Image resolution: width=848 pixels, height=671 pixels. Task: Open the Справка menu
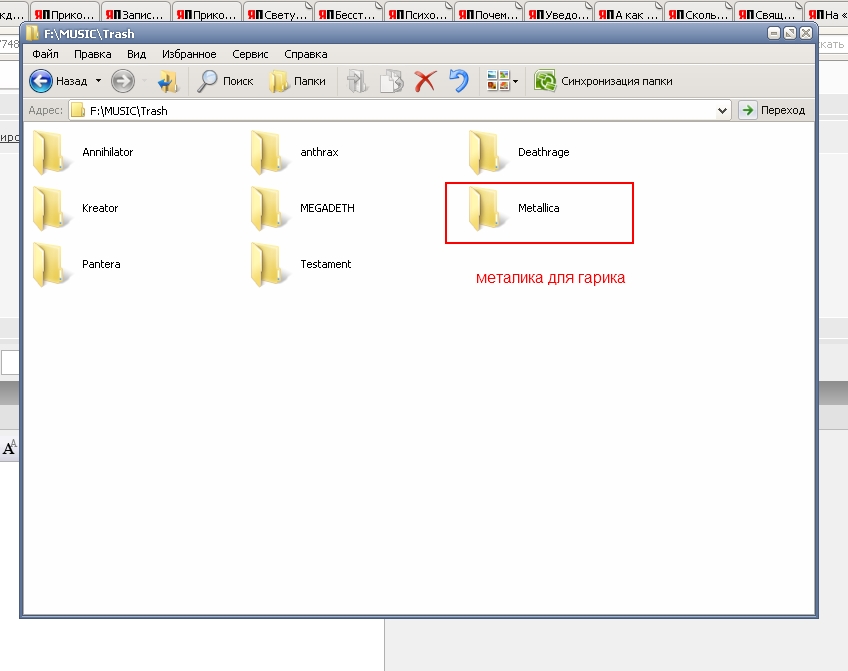coord(306,54)
